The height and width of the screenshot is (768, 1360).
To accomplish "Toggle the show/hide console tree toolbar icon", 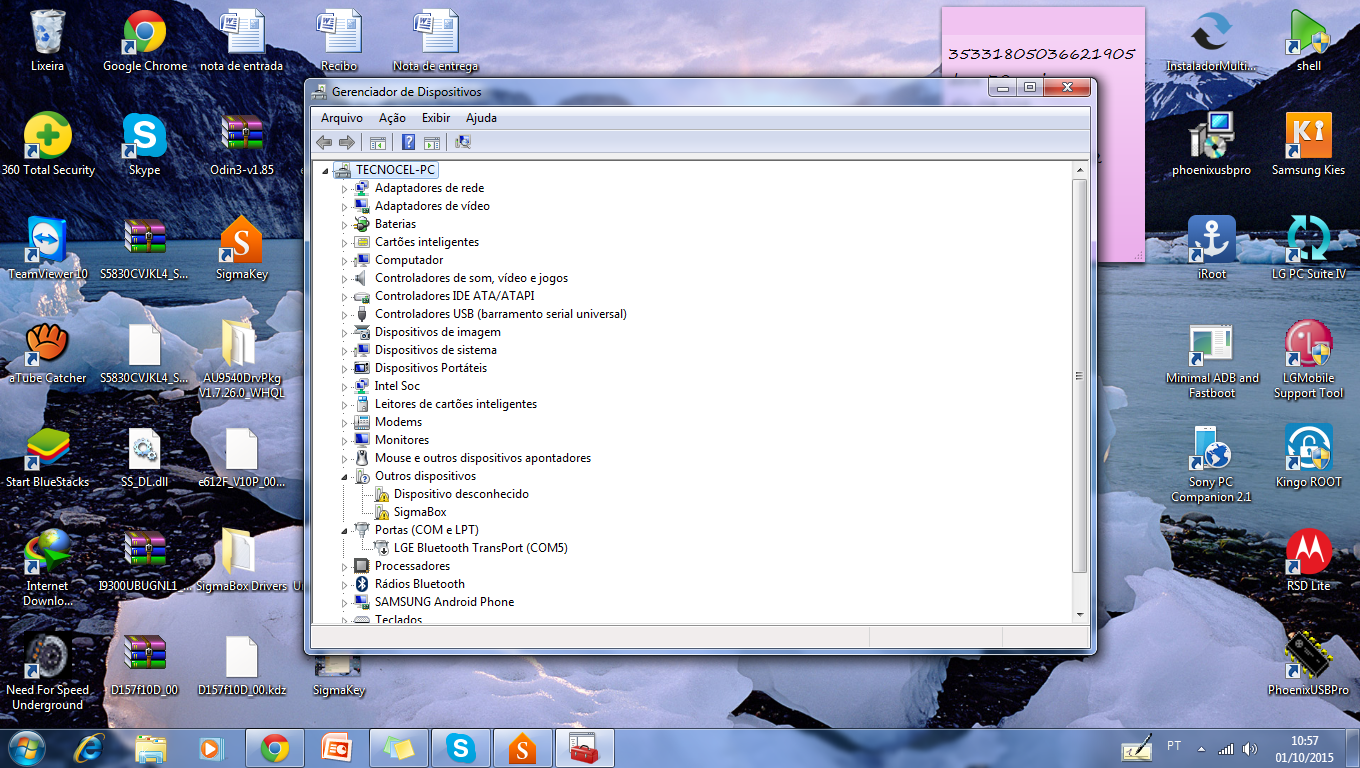I will pyautogui.click(x=378, y=142).
